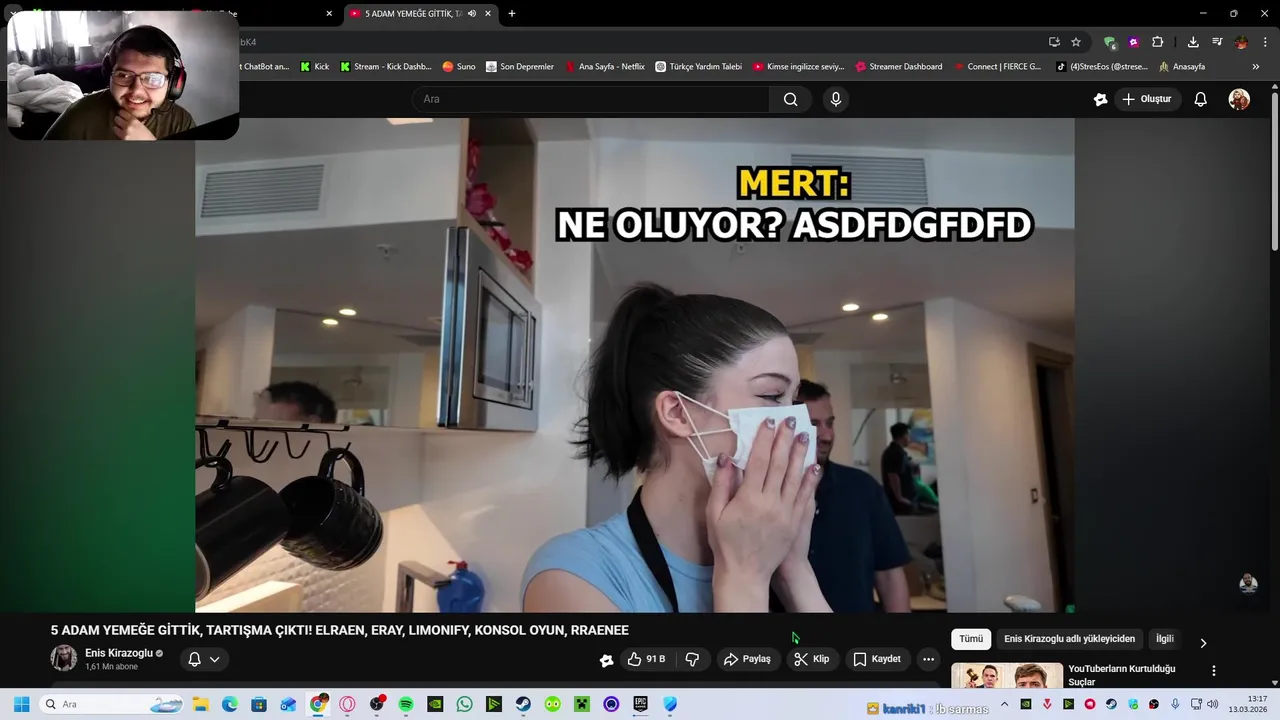Open Steam from the taskbar

(523, 704)
